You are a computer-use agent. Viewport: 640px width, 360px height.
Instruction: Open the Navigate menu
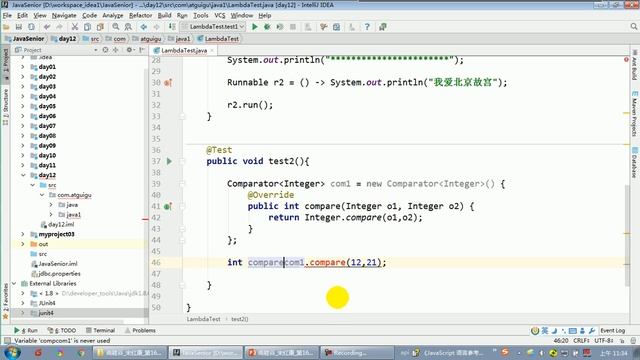click(x=64, y=16)
